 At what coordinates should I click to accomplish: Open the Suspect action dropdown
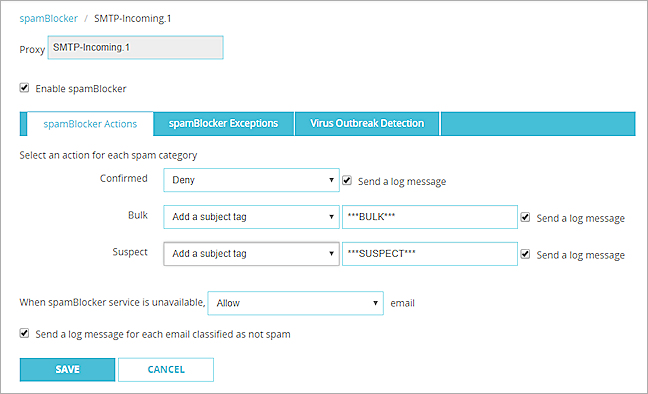(x=251, y=253)
